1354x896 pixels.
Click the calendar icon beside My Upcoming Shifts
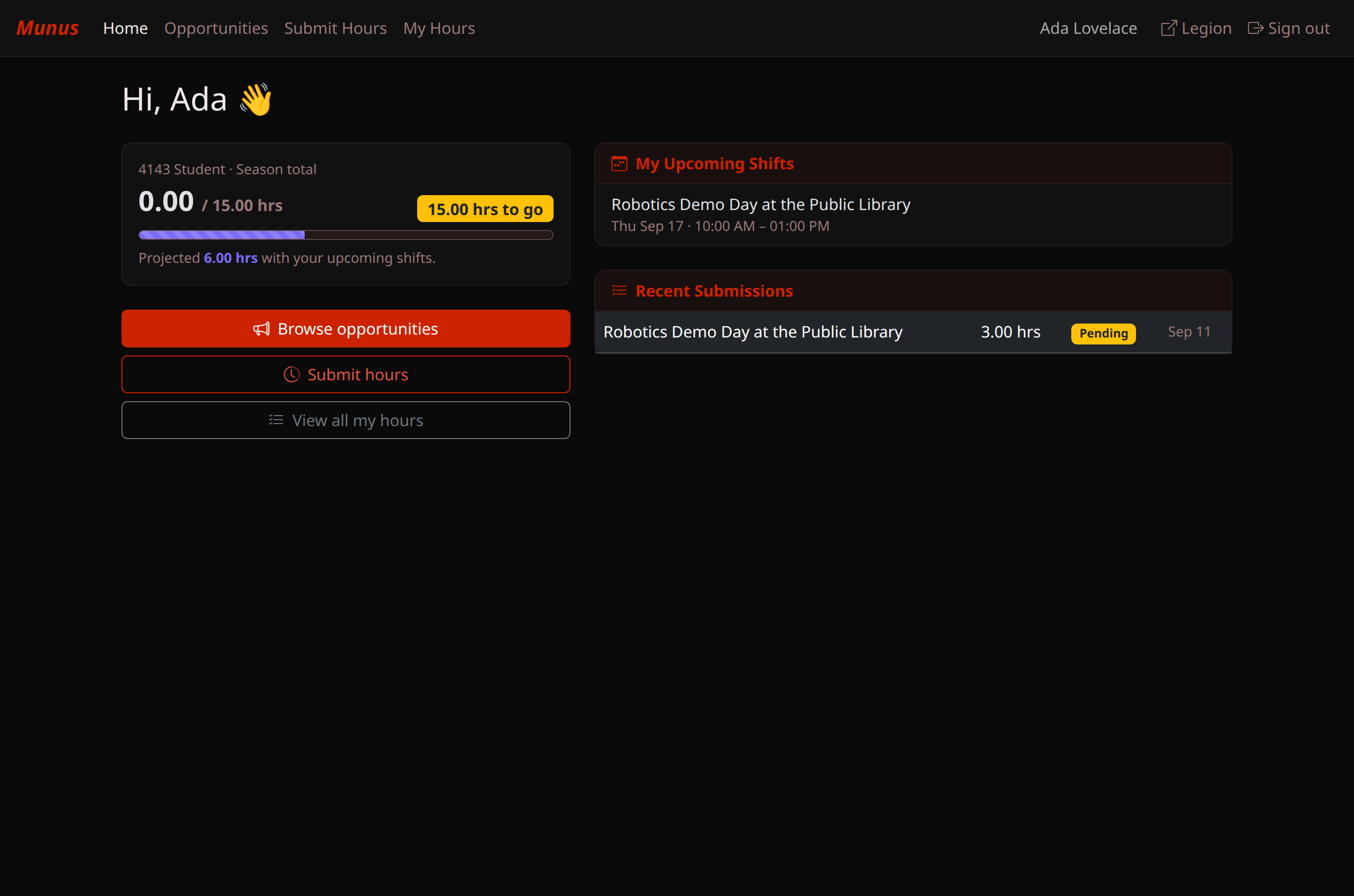[x=619, y=163]
